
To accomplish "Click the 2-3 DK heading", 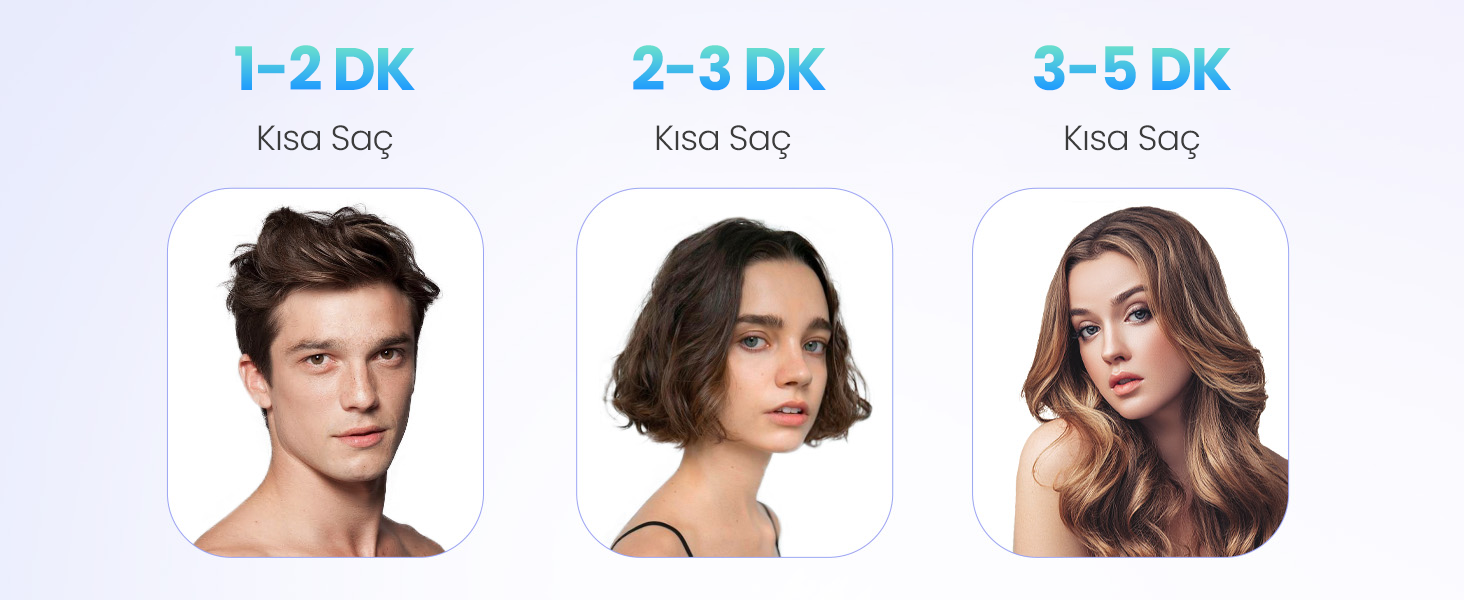I will click(x=728, y=70).
